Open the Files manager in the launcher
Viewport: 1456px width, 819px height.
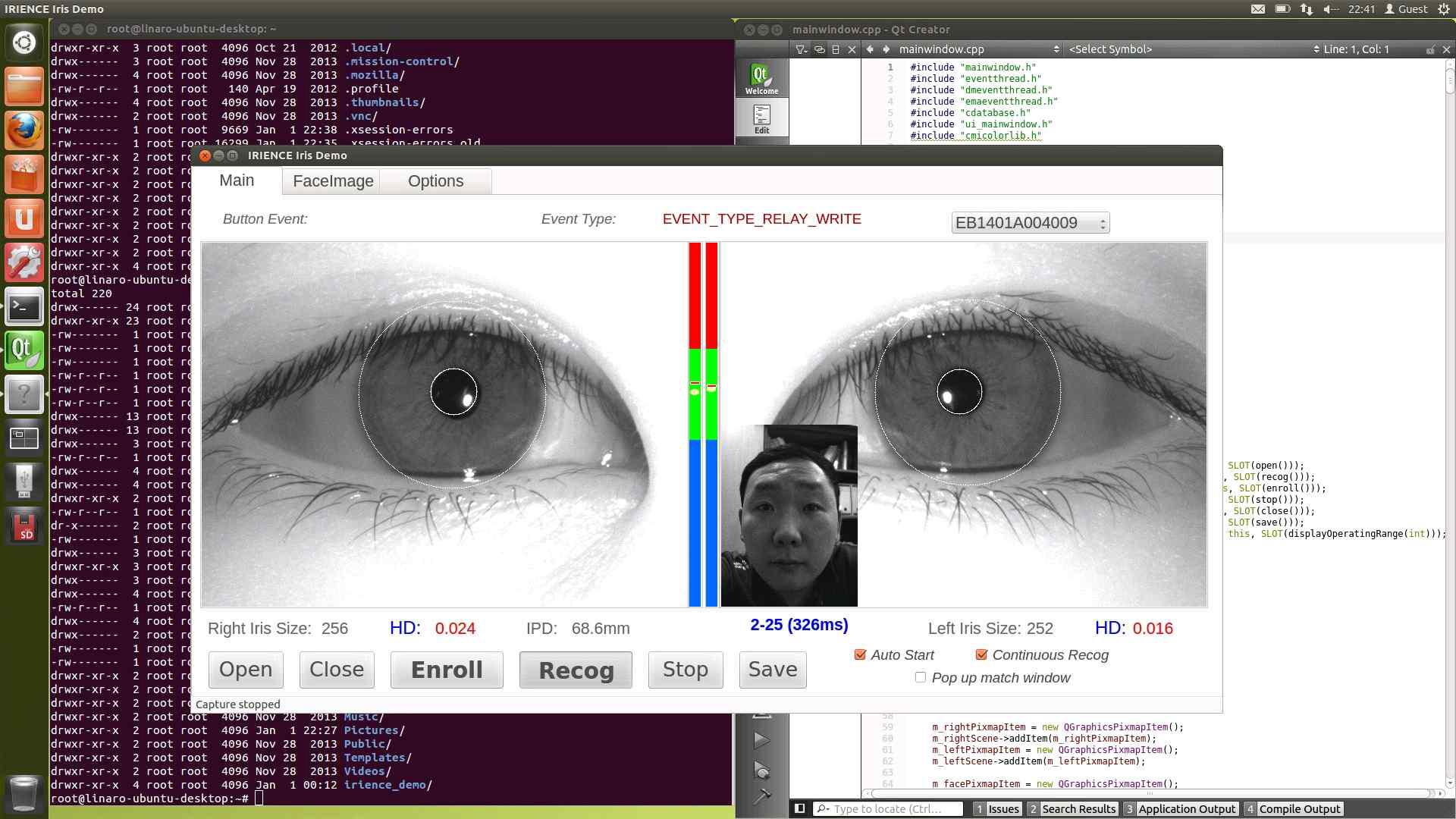click(24, 86)
